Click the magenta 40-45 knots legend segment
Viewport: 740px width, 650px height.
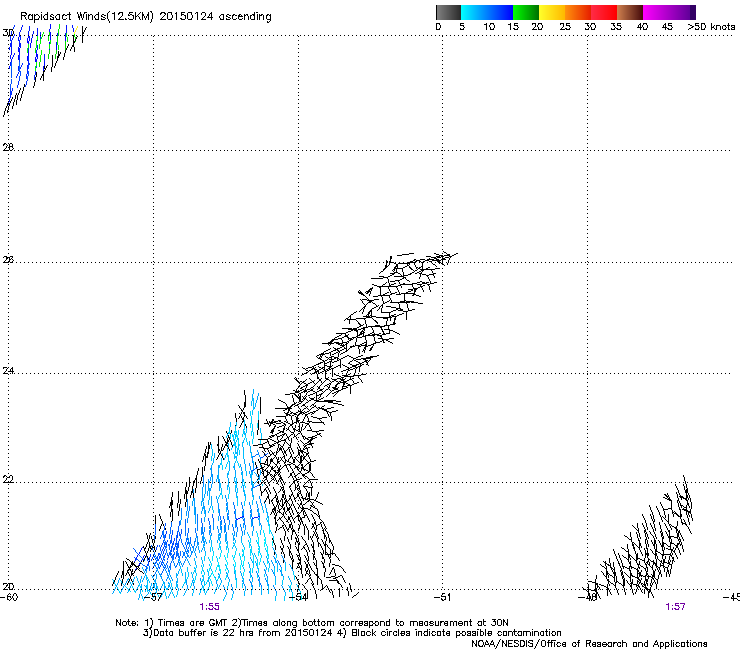click(656, 12)
